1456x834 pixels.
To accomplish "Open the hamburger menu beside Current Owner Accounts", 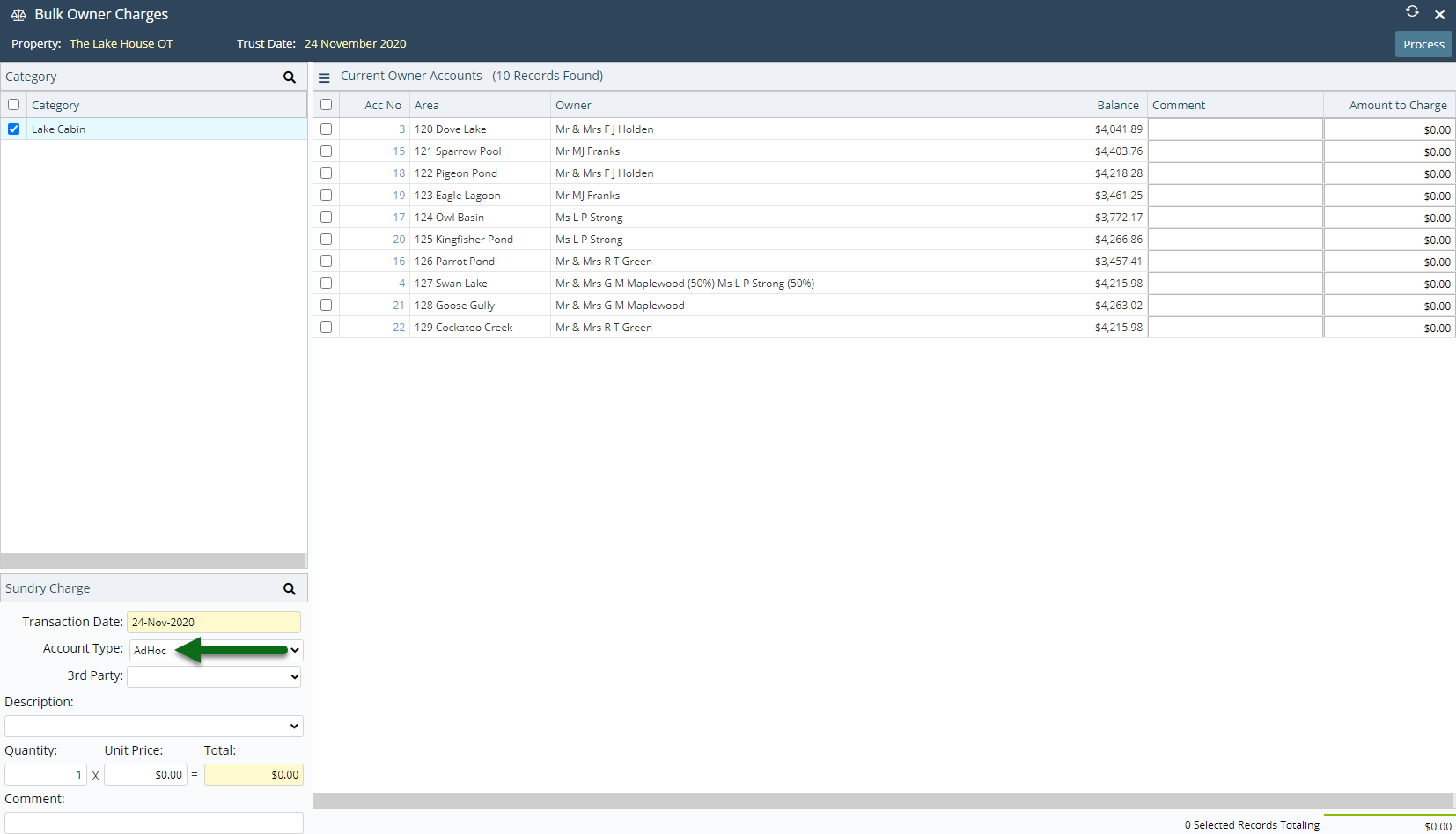I will [324, 77].
